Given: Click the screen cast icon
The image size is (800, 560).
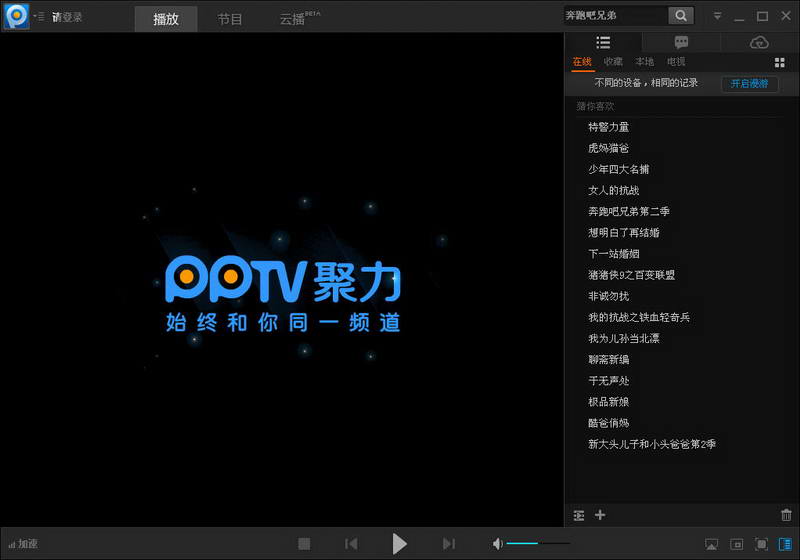Looking at the screenshot, I should tap(711, 545).
